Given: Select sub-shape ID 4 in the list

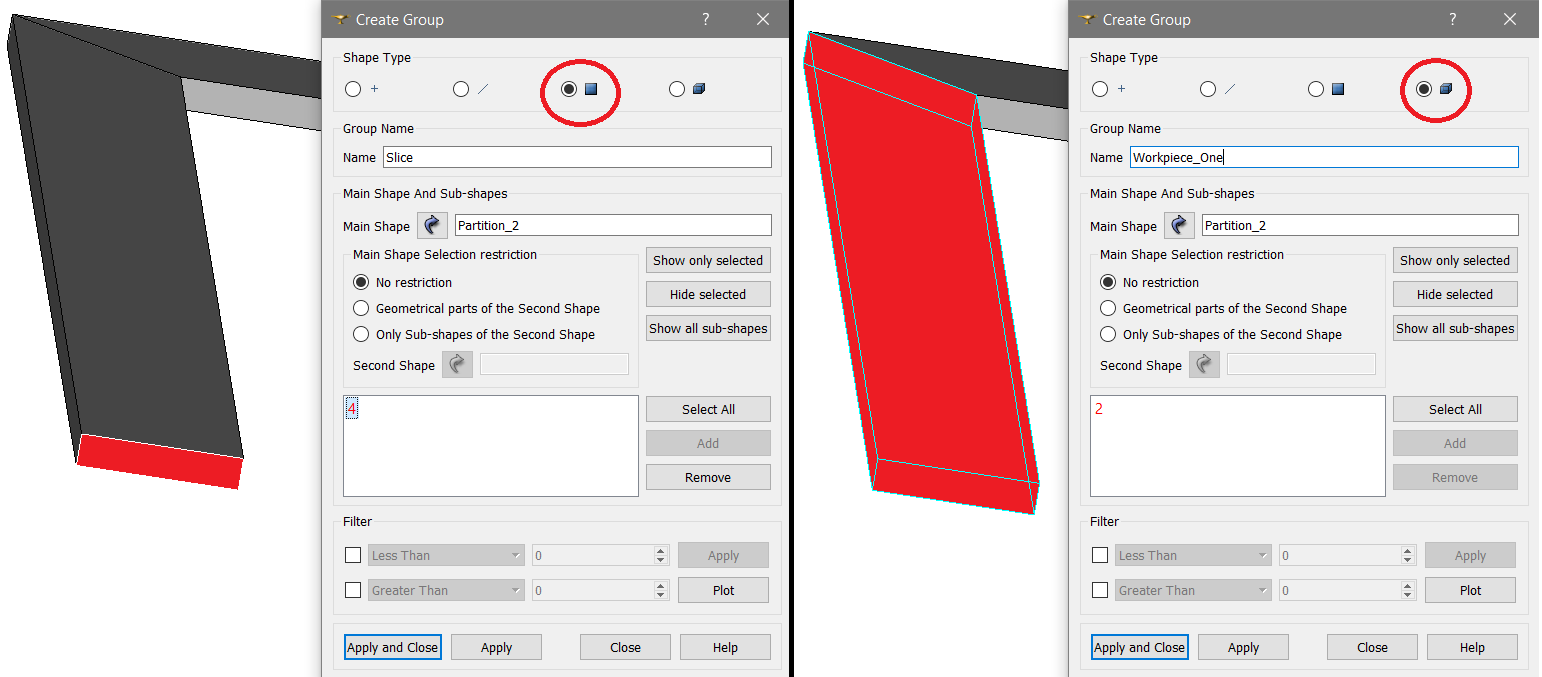Looking at the screenshot, I should click(352, 408).
